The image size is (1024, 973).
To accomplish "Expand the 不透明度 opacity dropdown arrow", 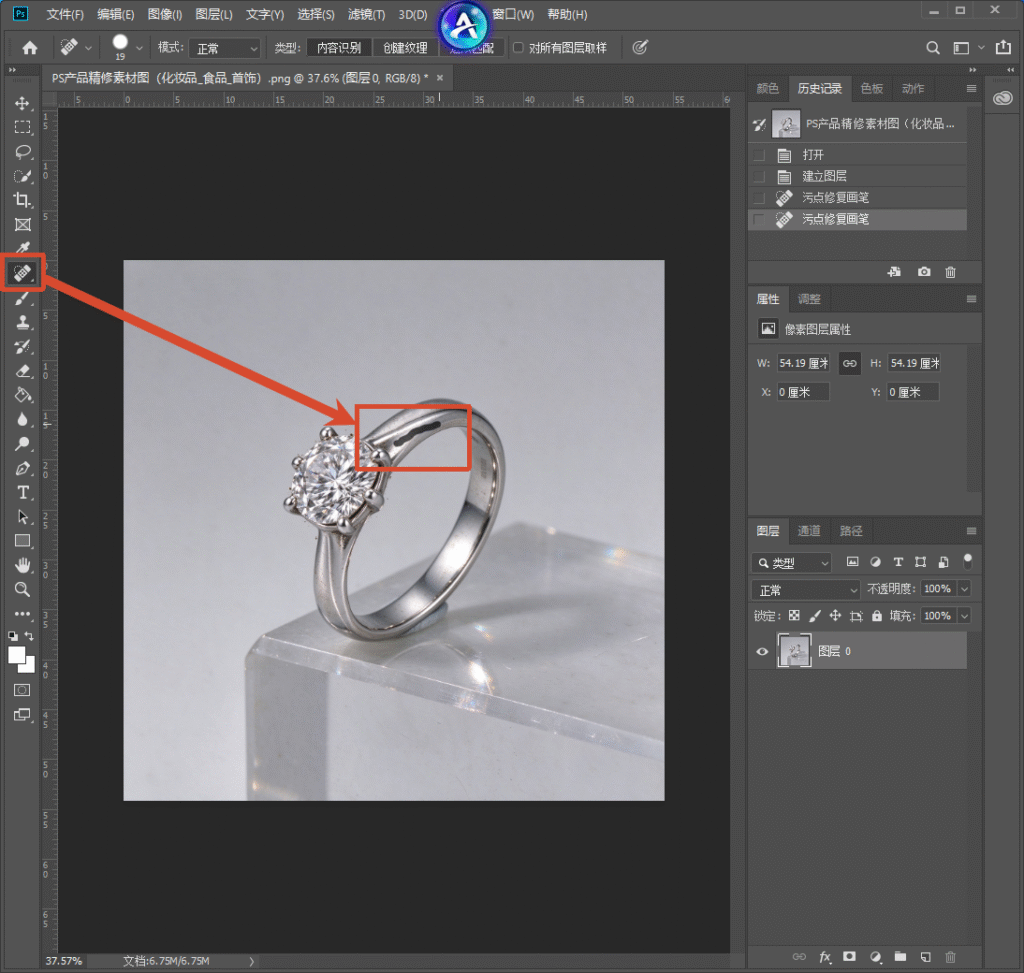I will (964, 589).
